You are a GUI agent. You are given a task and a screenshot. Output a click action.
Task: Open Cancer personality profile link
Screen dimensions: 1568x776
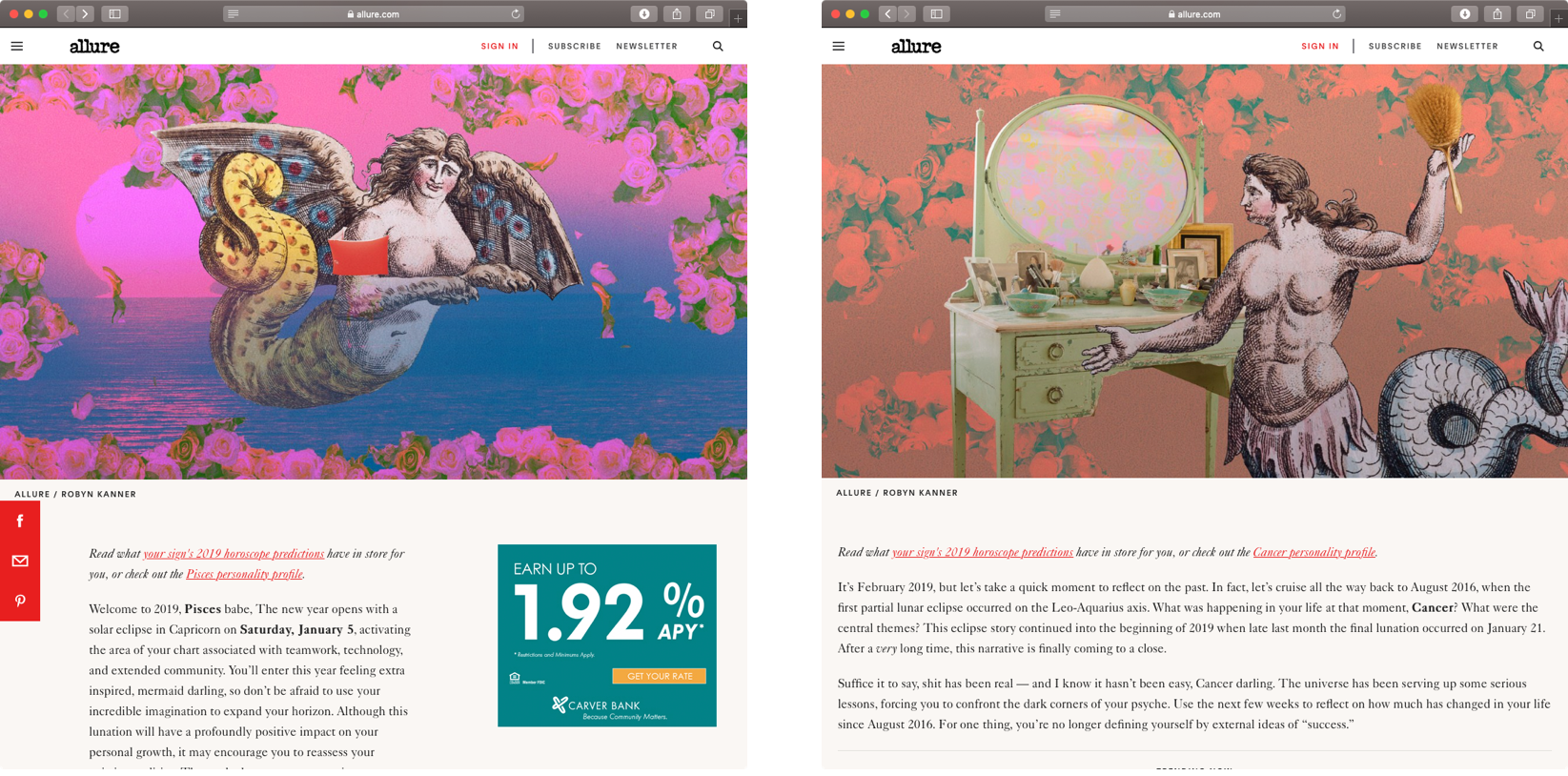[1313, 552]
